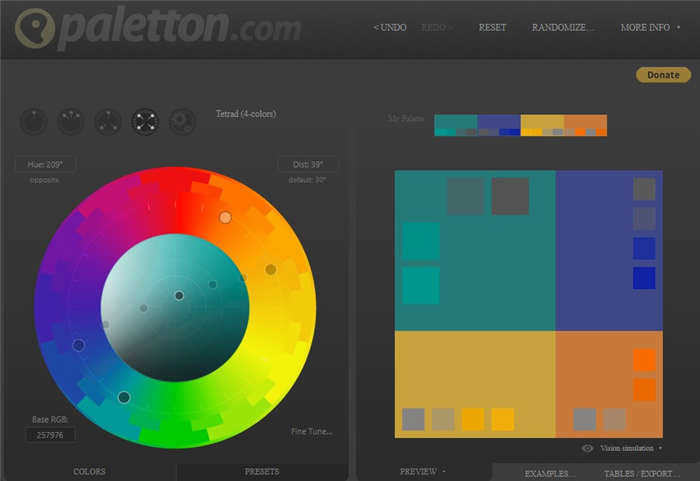Screen dimensions: 700x481
Task: Select the highlighted Tetrad (4-colors) mode icon
Action: [x=145, y=121]
